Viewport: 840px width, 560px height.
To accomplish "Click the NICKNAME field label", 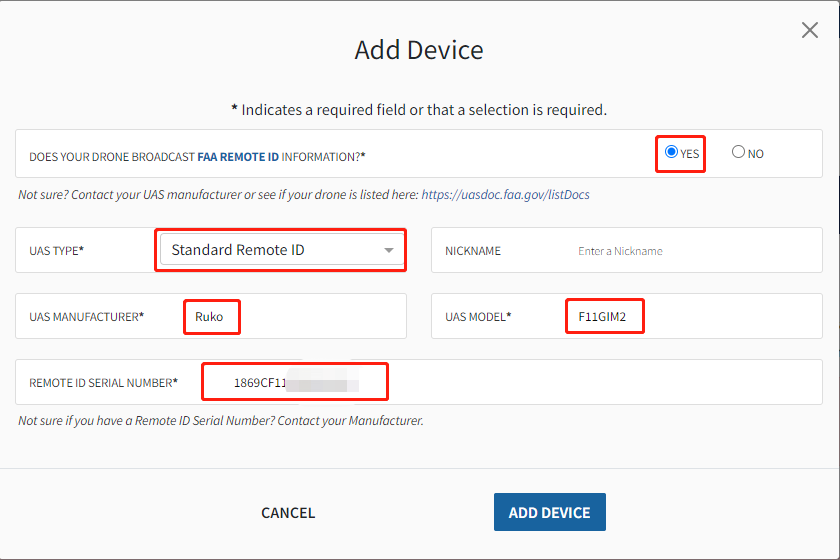I will click(473, 251).
